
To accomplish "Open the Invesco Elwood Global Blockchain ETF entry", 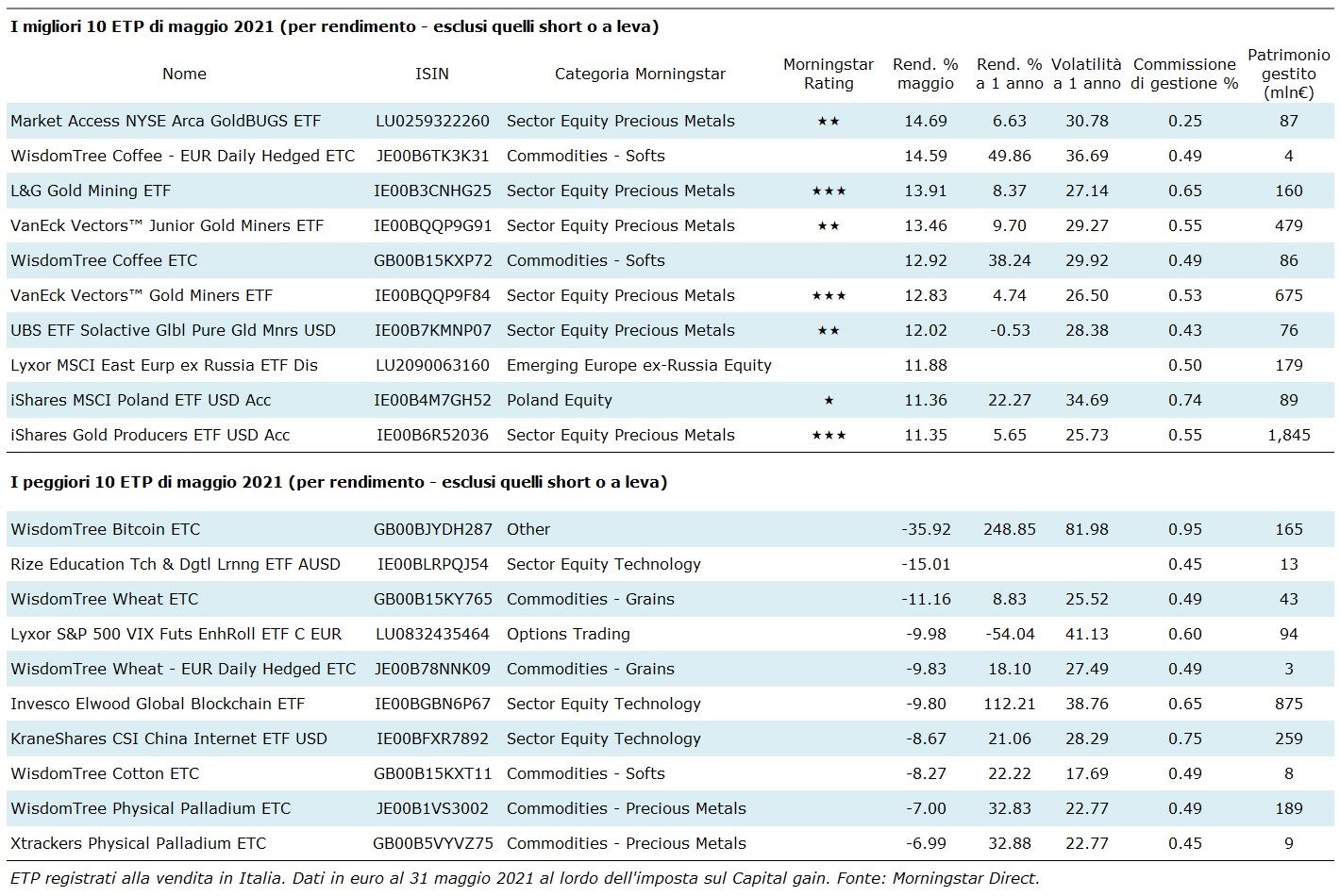I will click(x=158, y=704).
